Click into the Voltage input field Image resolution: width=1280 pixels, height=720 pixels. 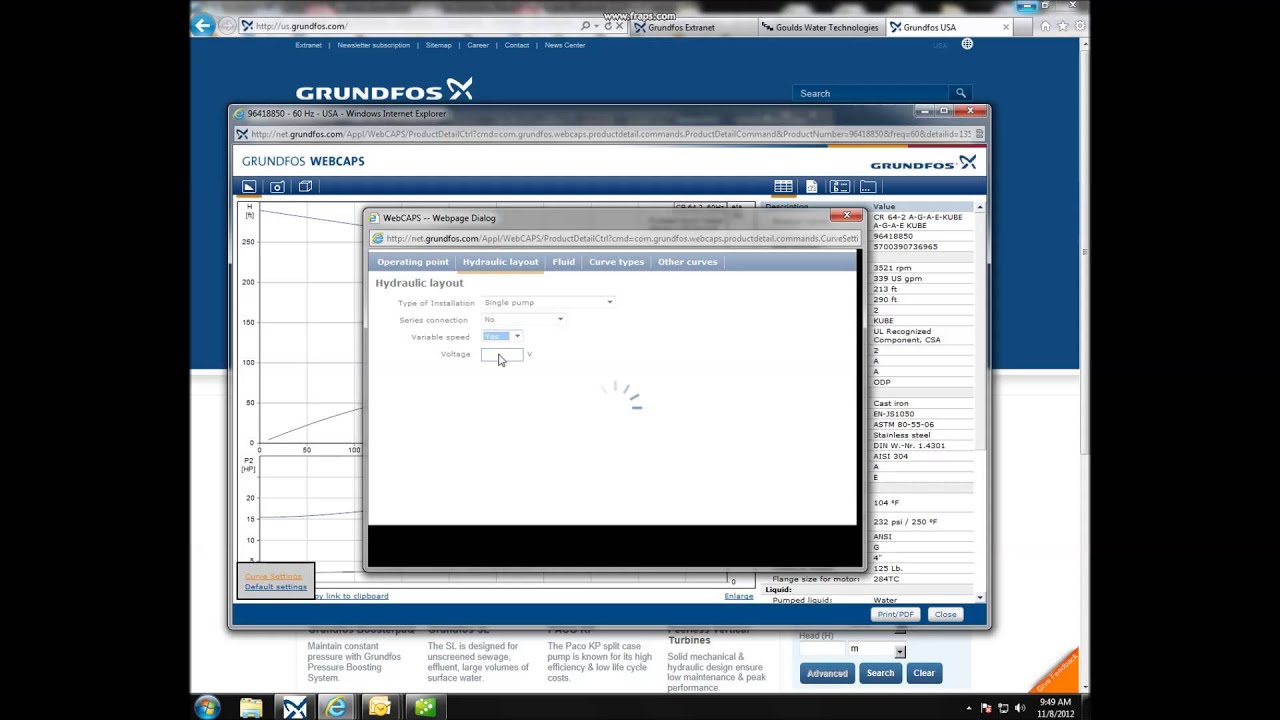tap(502, 354)
